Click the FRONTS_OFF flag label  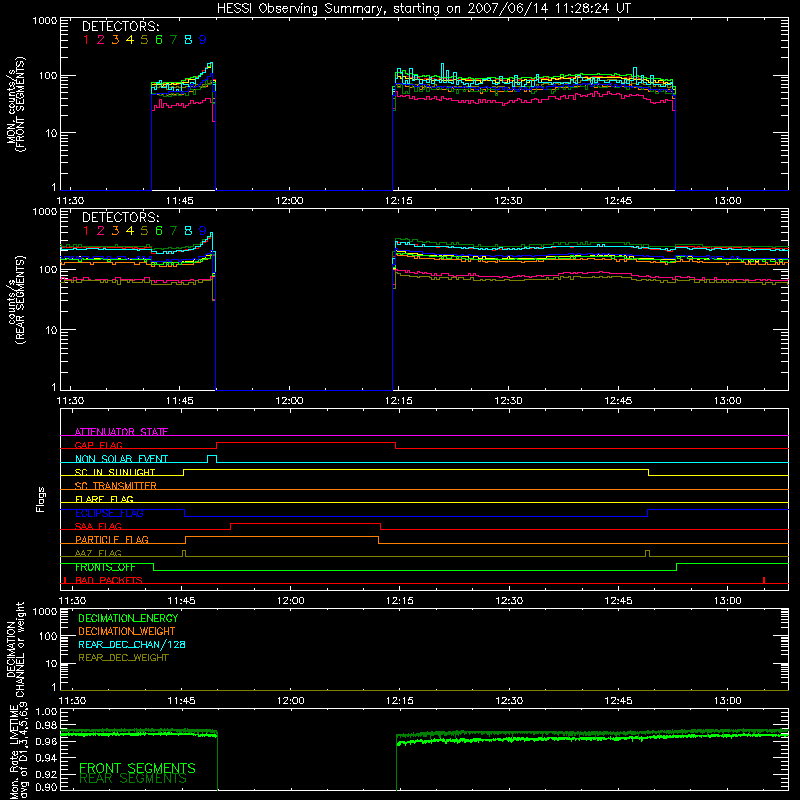tap(105, 567)
